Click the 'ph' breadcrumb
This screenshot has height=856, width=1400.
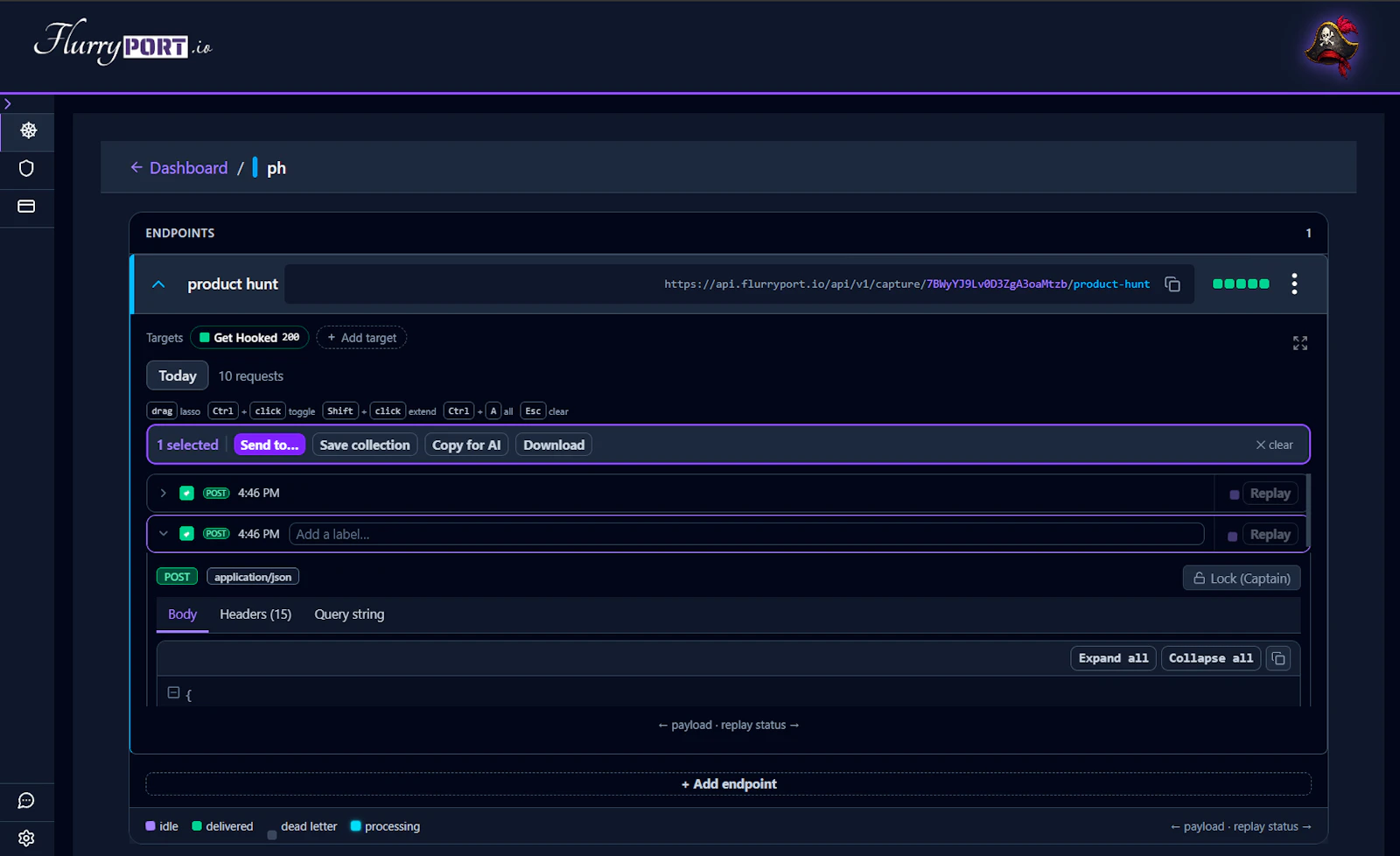(276, 167)
